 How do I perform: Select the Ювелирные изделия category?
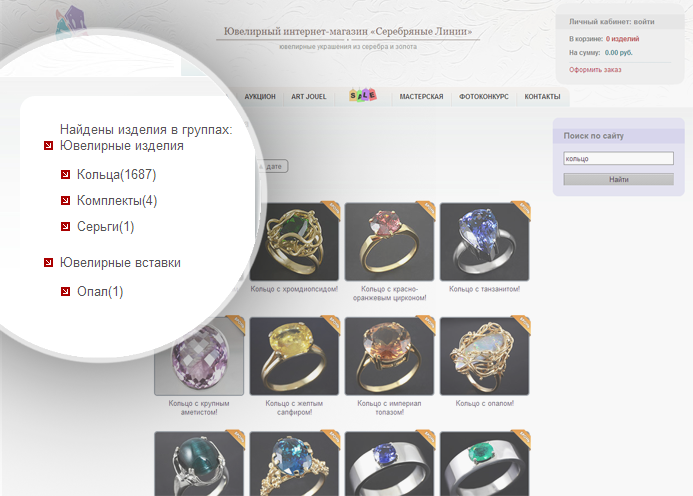click(x=122, y=145)
